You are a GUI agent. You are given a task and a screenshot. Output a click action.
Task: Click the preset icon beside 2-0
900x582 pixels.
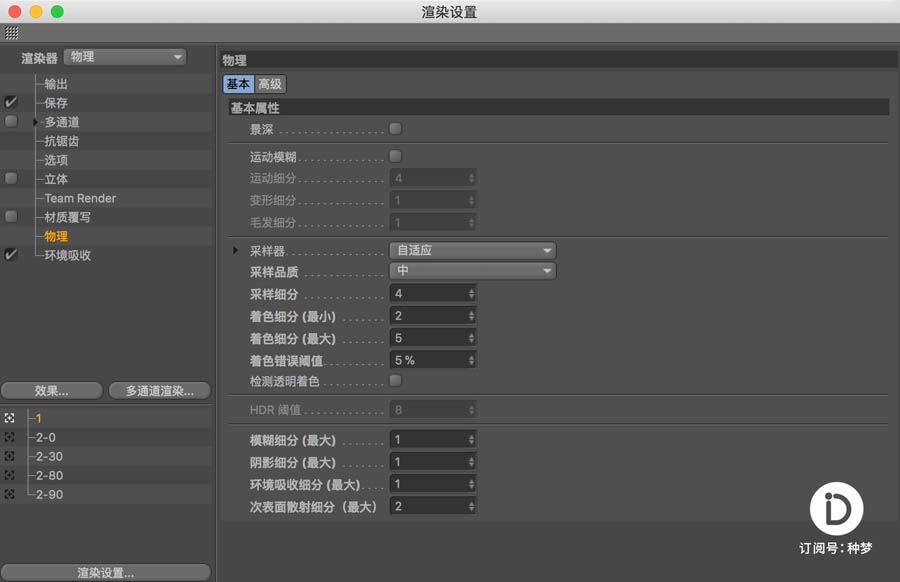pyautogui.click(x=10, y=437)
